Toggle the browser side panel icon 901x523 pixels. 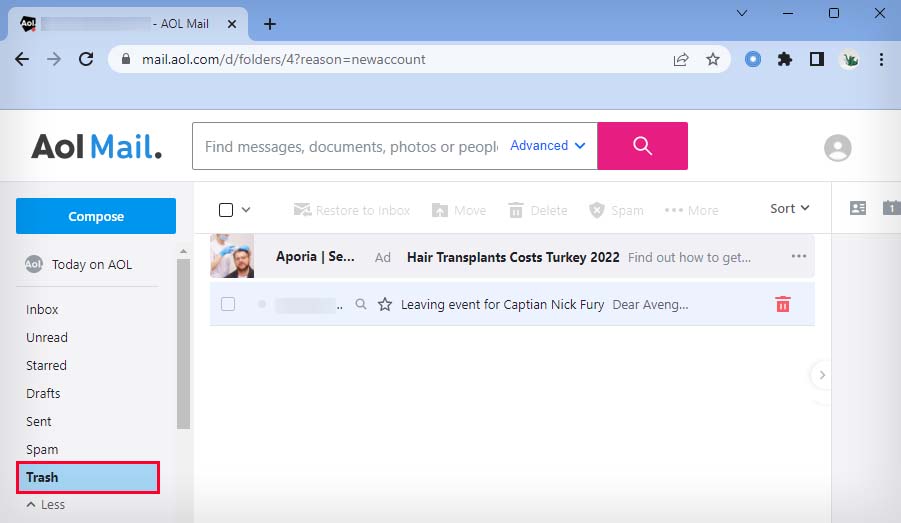(817, 59)
